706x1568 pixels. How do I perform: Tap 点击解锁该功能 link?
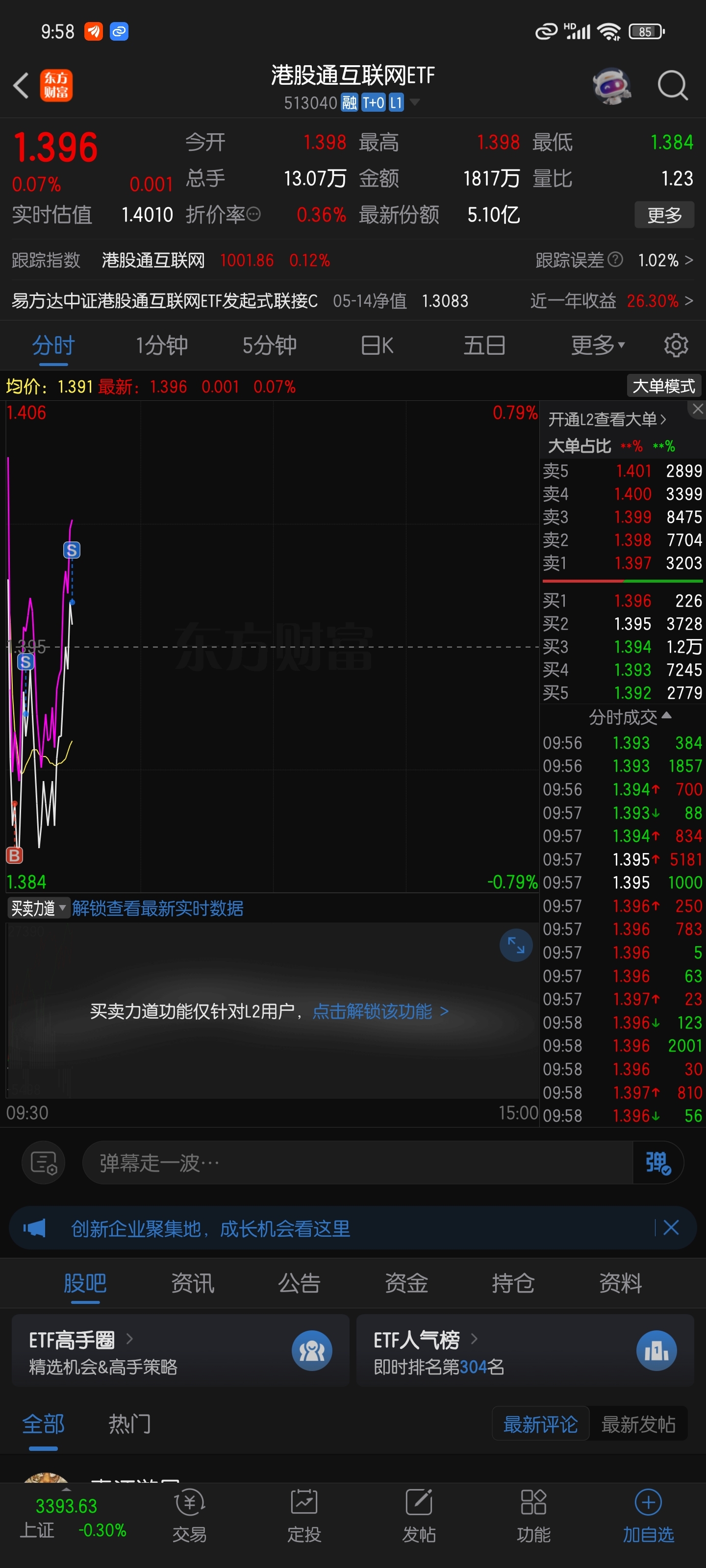(x=381, y=1011)
